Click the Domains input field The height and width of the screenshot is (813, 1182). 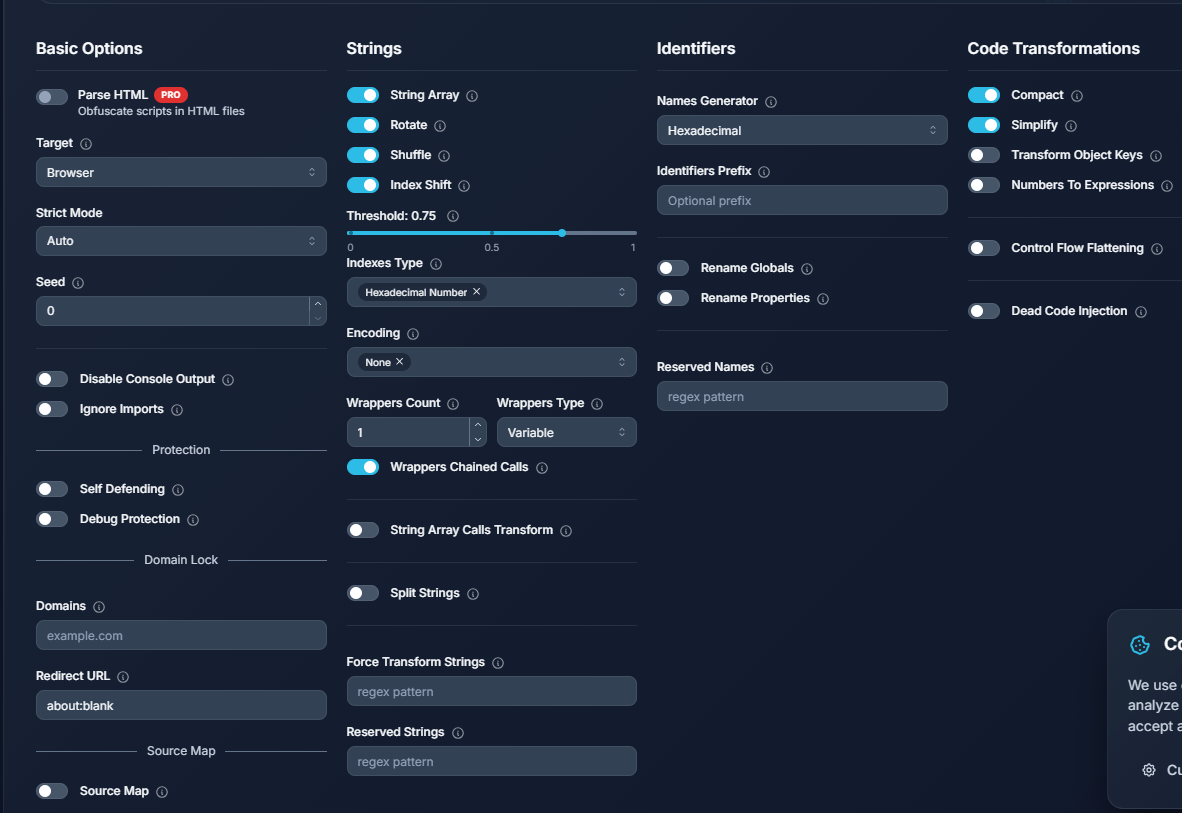coord(181,635)
